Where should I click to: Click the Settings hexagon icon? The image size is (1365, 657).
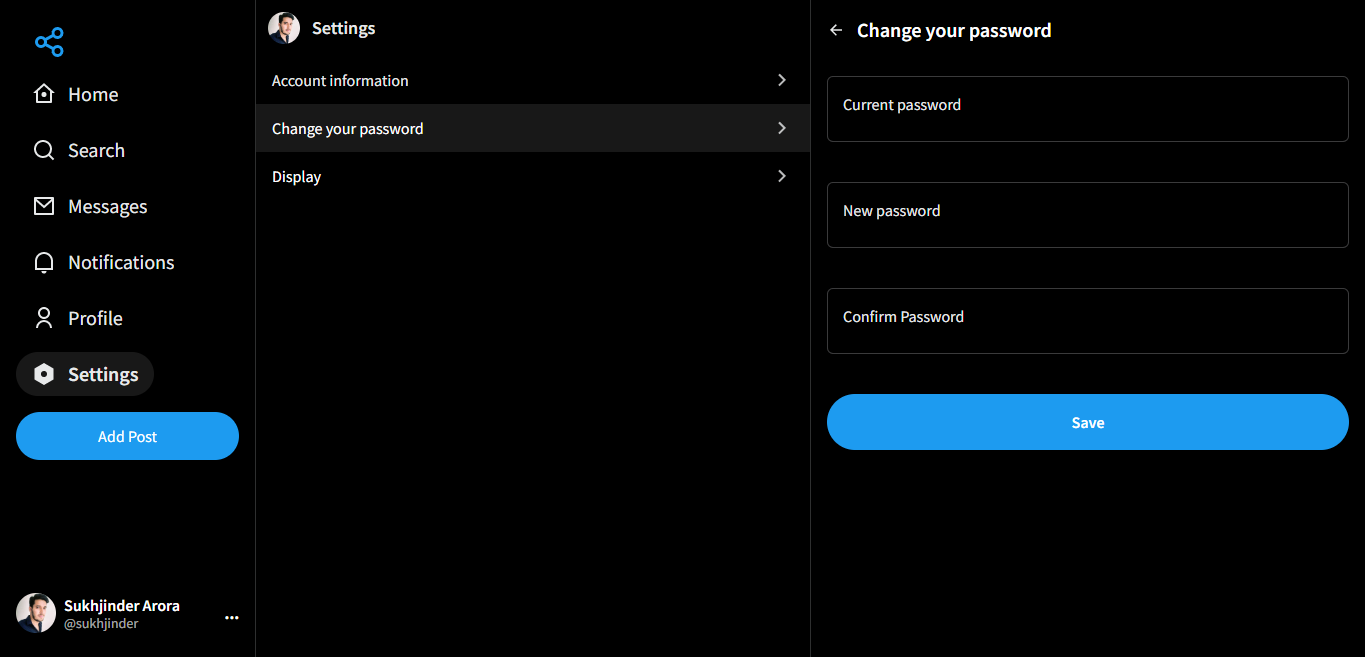(x=44, y=374)
